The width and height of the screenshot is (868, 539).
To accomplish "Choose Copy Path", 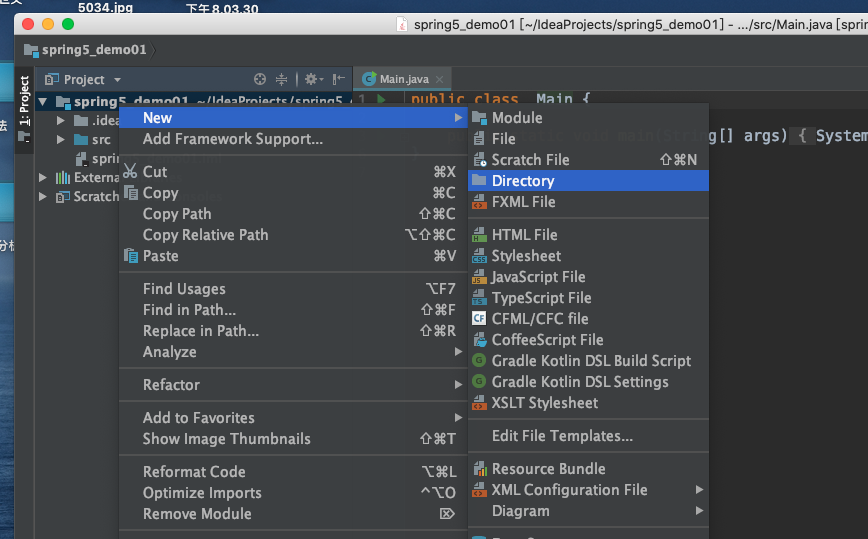I will point(293,214).
